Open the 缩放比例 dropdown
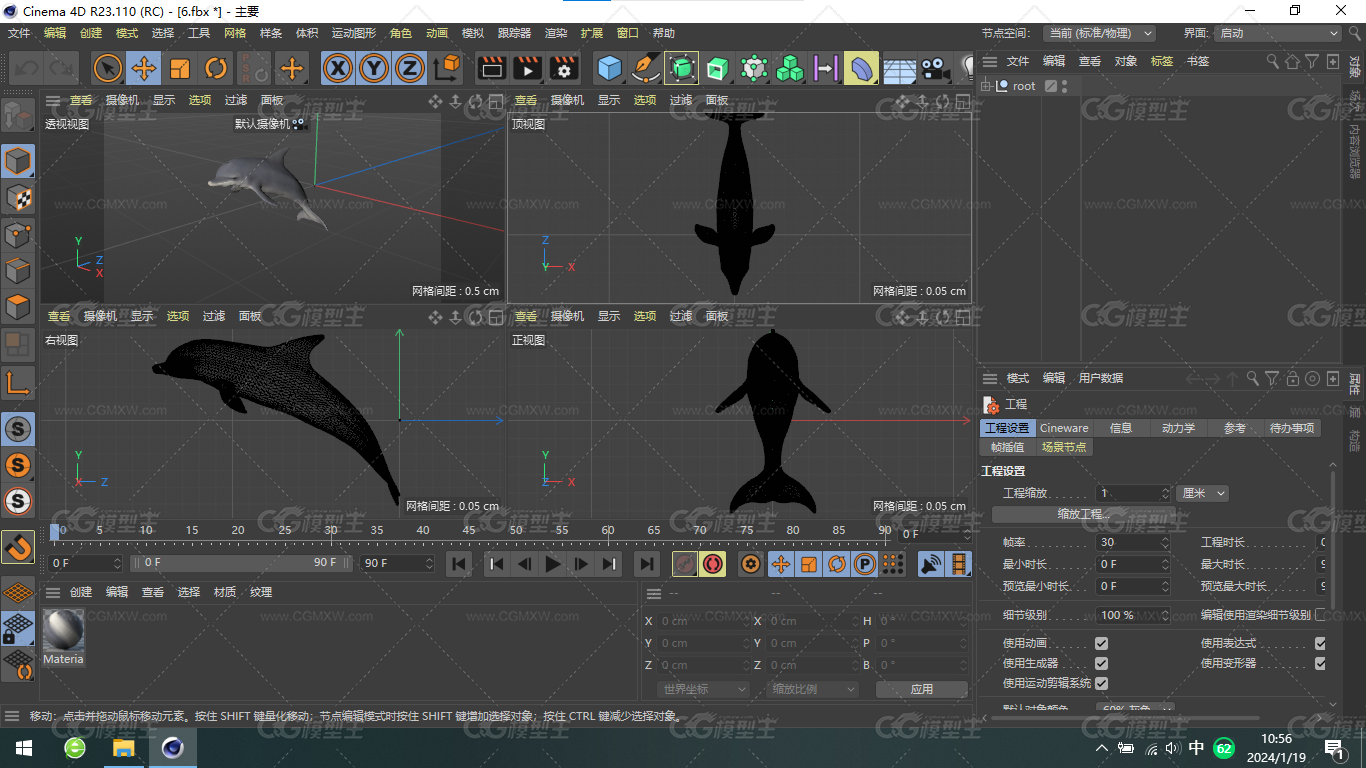This screenshot has height=768, width=1366. coord(813,689)
